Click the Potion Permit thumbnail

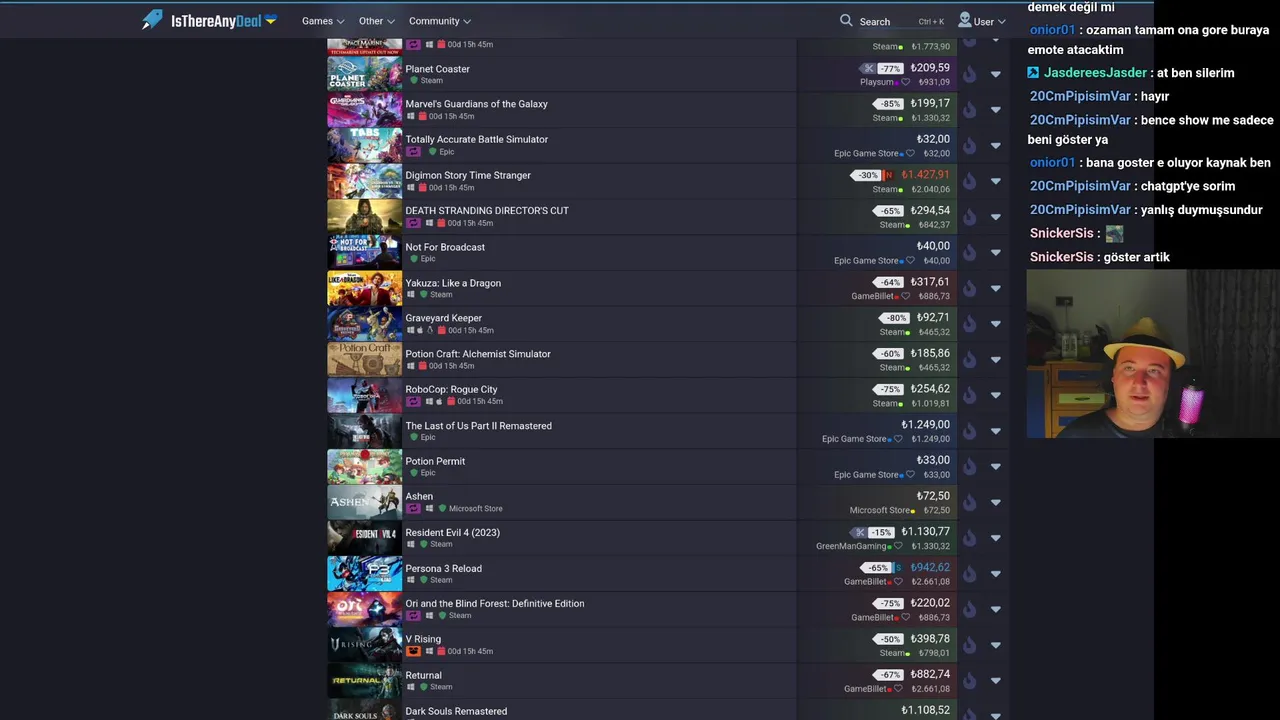(364, 467)
